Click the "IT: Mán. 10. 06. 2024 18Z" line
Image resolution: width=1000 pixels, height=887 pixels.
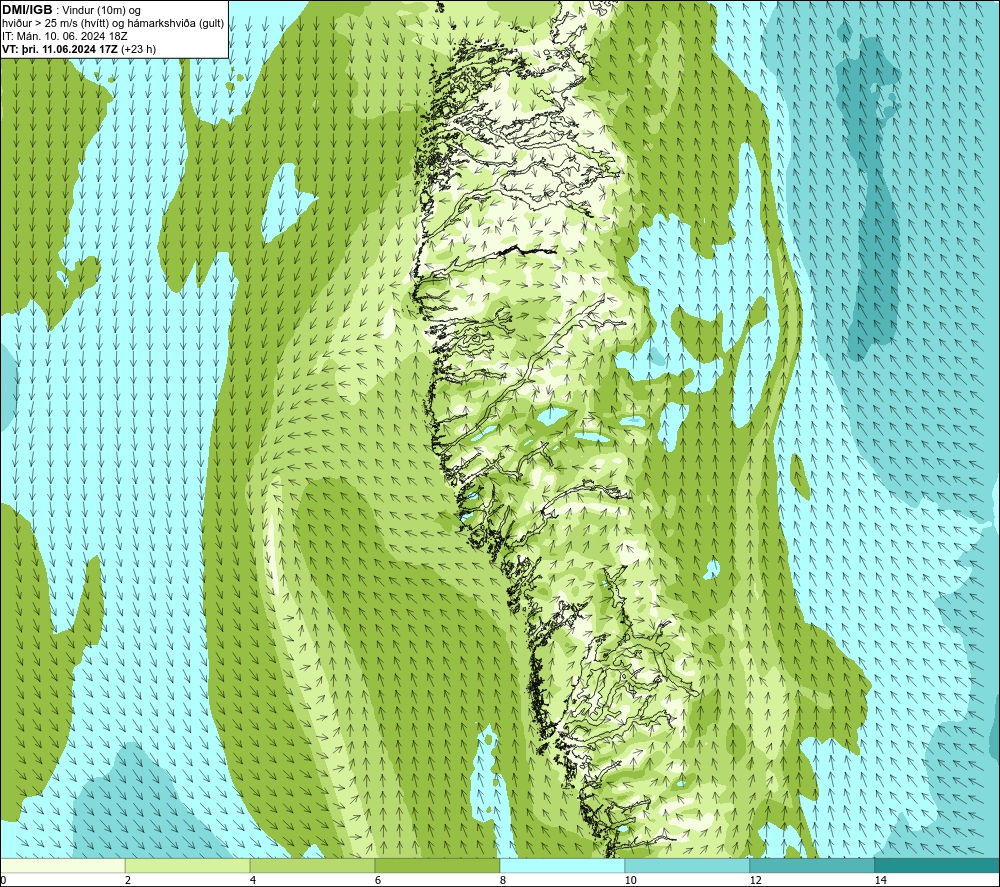pyautogui.click(x=64, y=36)
